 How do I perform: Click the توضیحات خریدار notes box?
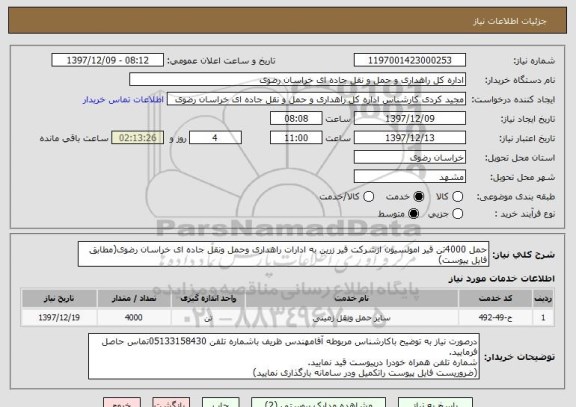coord(284,357)
